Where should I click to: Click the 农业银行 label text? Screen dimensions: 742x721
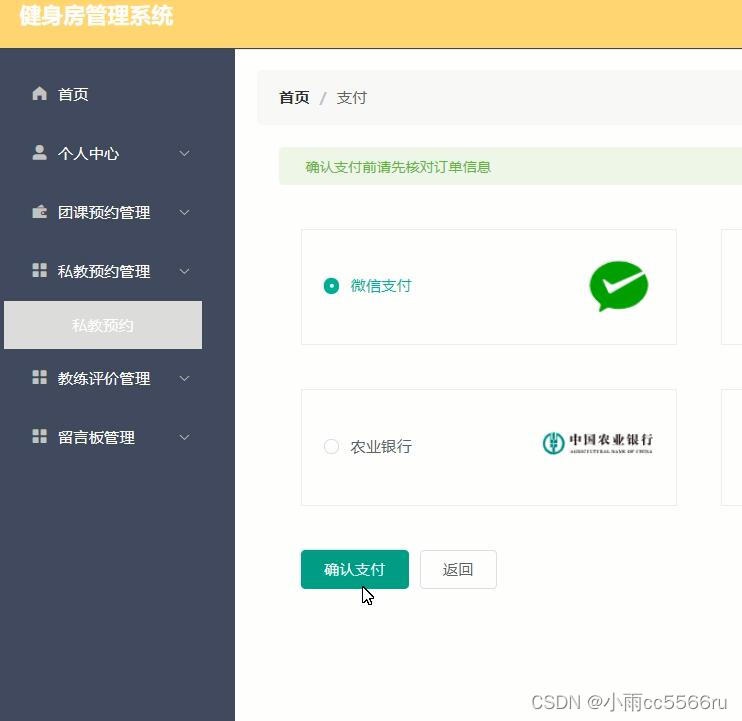click(x=381, y=446)
